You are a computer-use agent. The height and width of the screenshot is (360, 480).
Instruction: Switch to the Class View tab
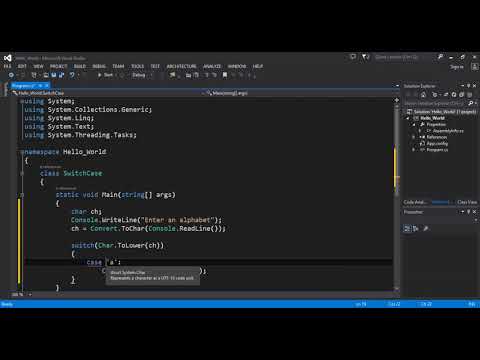point(467,202)
